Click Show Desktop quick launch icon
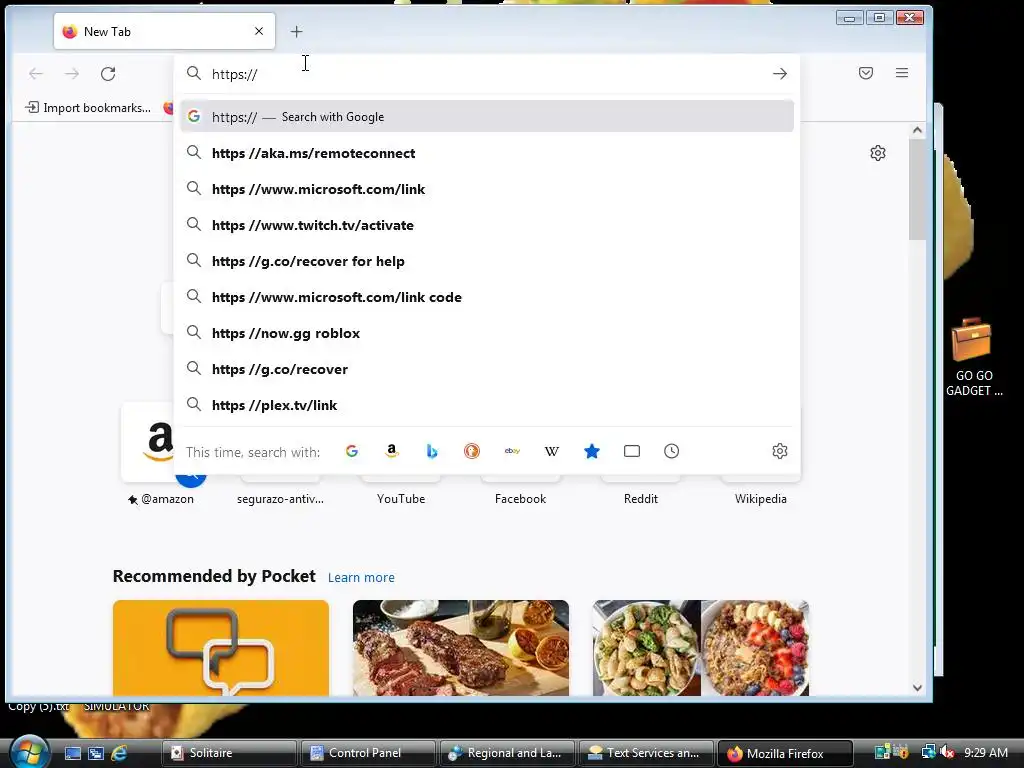Image resolution: width=1024 pixels, height=768 pixels. click(x=72, y=753)
